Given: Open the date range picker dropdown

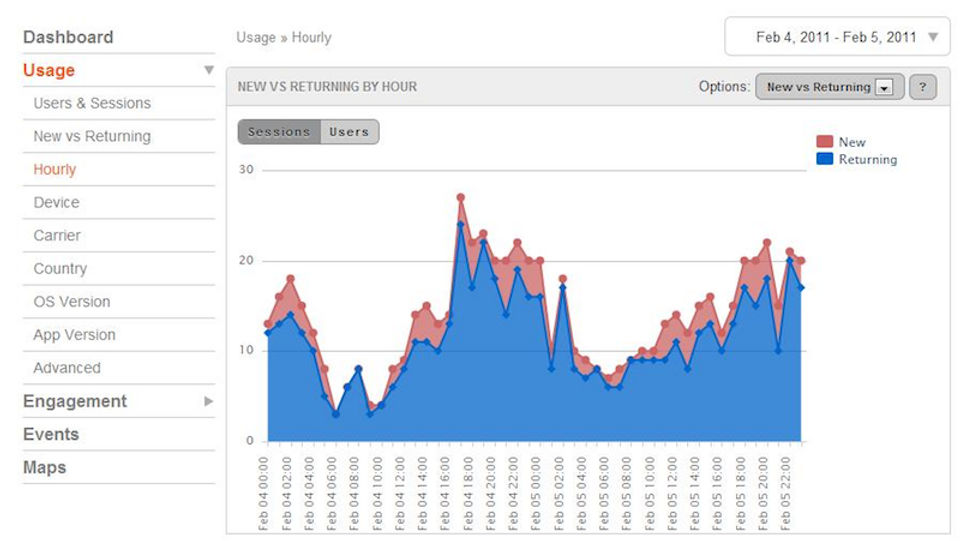Looking at the screenshot, I should [837, 37].
